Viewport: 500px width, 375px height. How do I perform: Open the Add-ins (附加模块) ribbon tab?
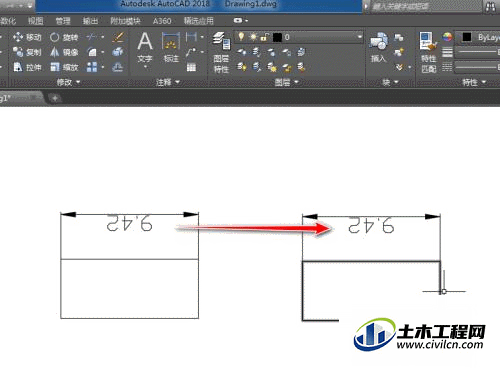click(x=125, y=21)
